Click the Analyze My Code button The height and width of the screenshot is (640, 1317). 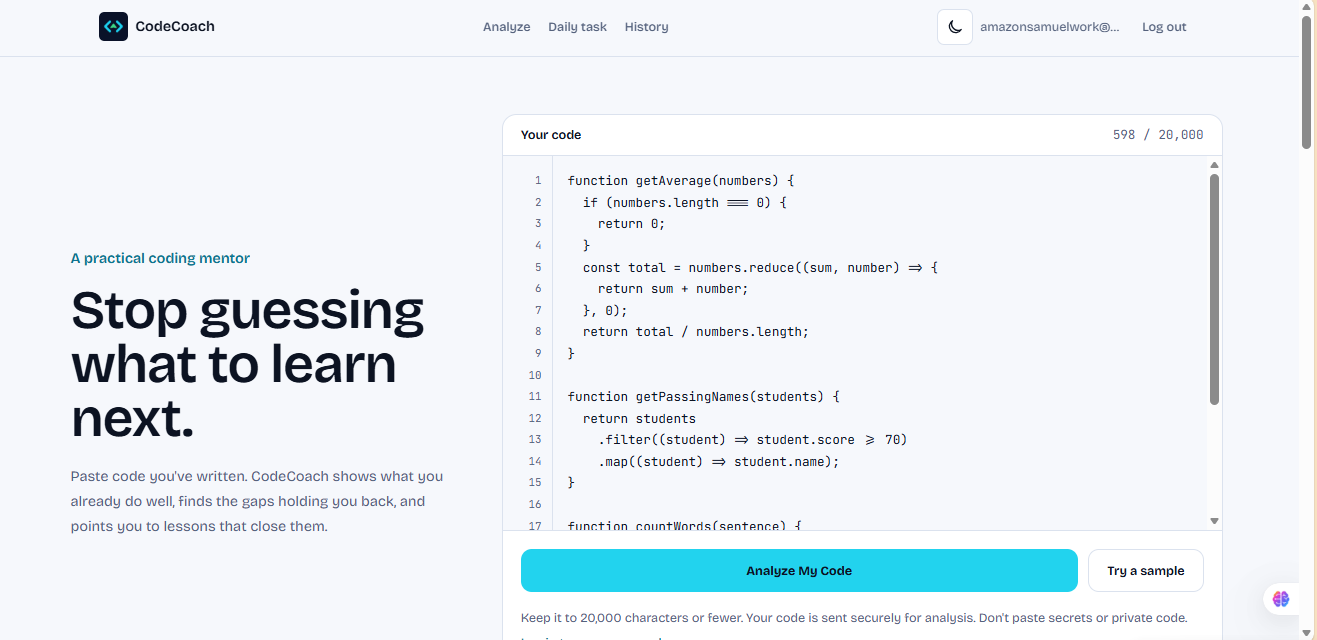coord(799,571)
